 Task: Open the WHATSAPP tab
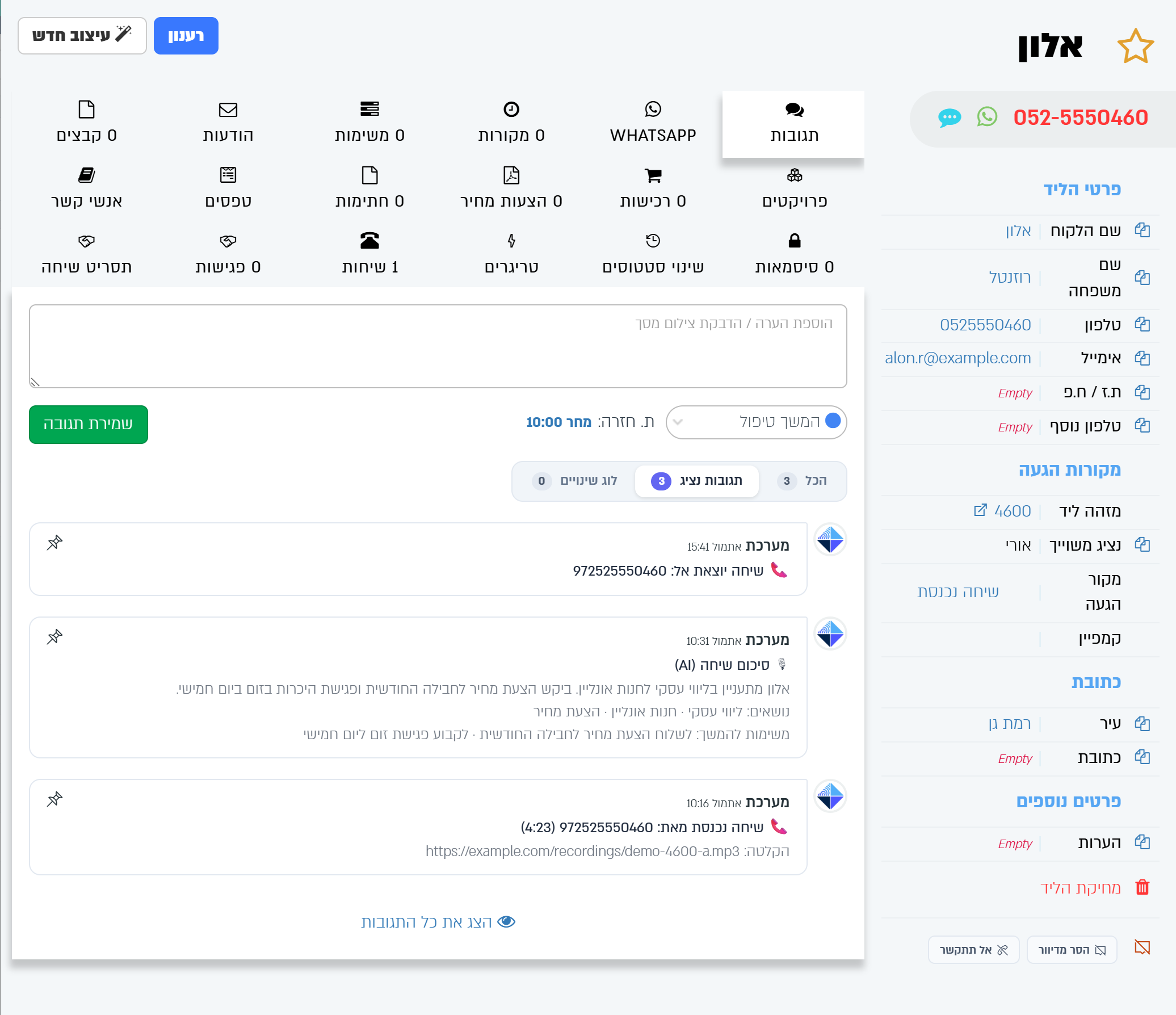click(x=653, y=123)
